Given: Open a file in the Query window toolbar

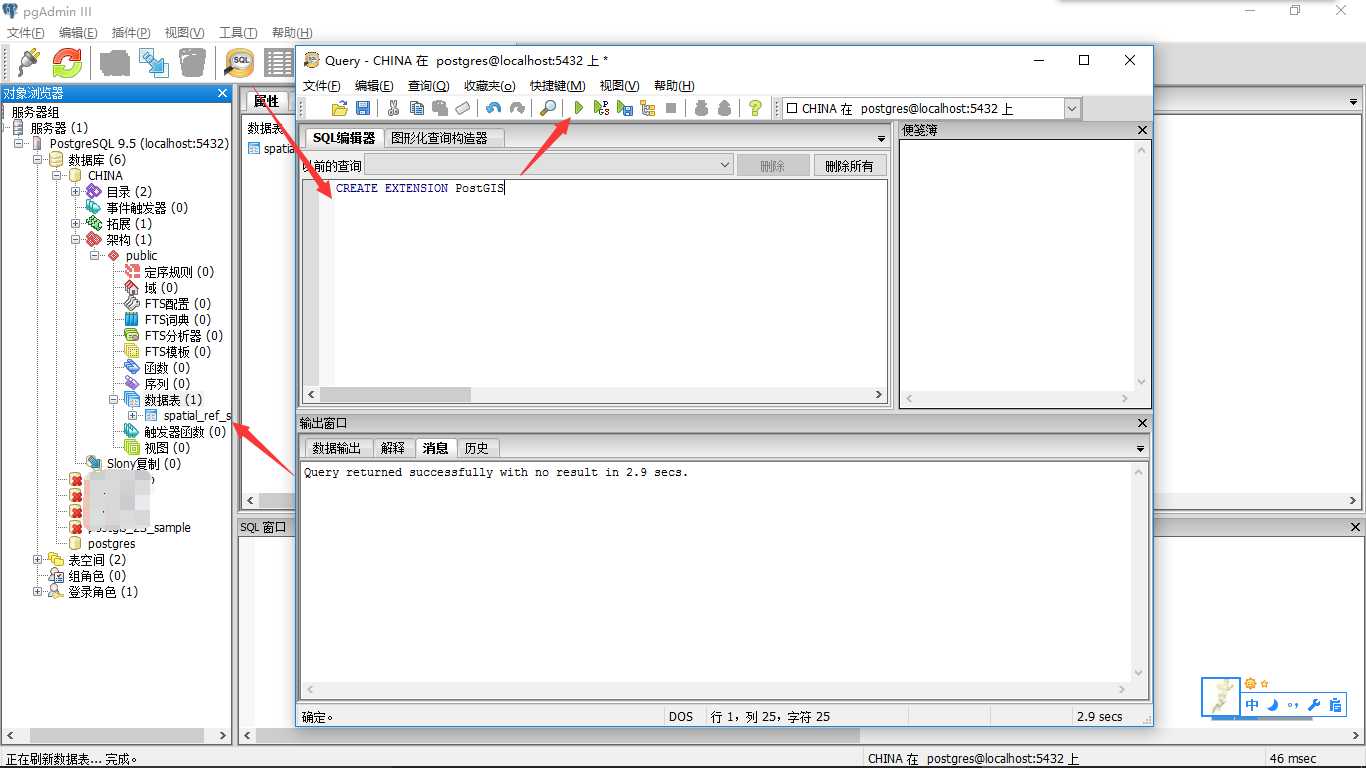Looking at the screenshot, I should tap(339, 108).
